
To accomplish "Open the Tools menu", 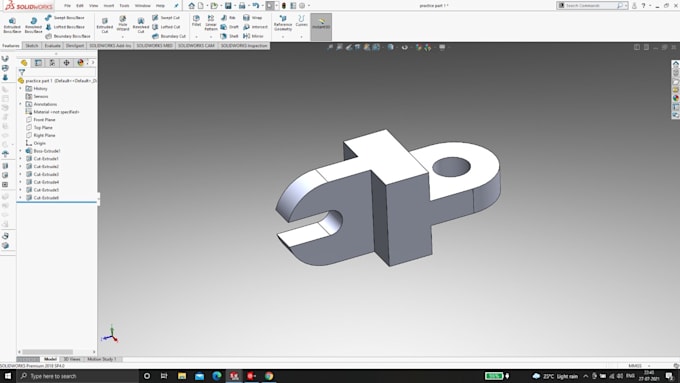I will click(x=124, y=6).
